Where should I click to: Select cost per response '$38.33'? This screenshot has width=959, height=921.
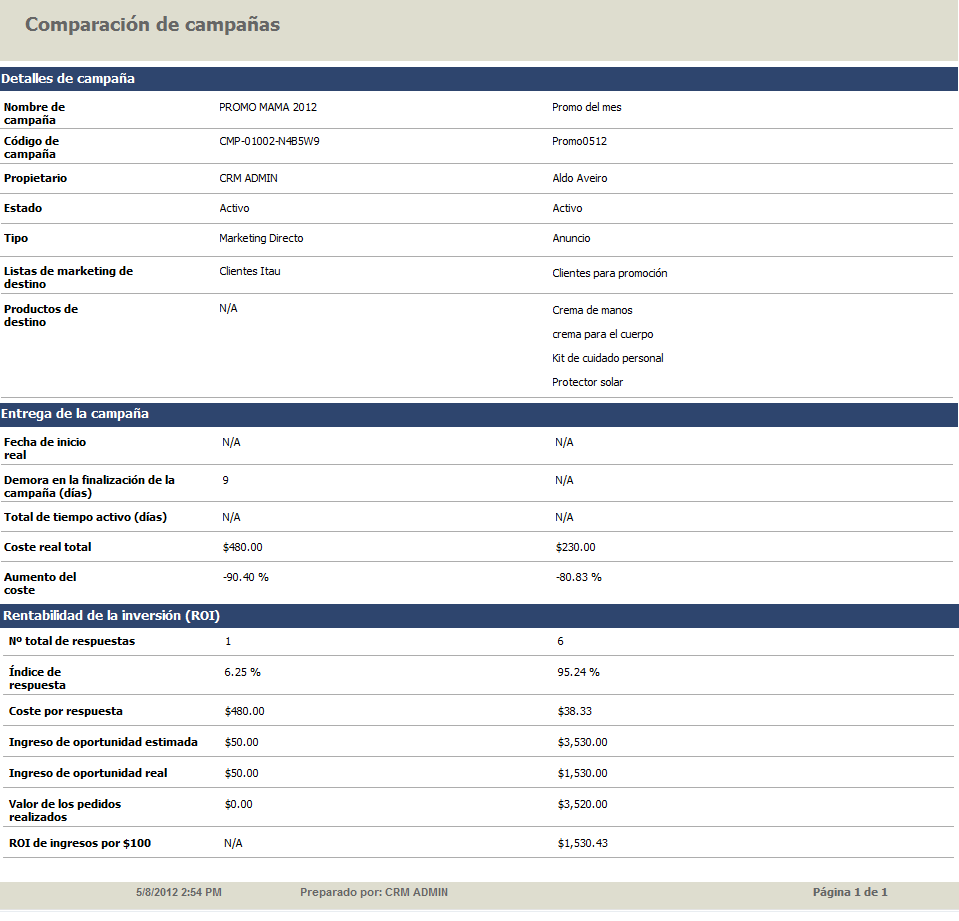tap(575, 711)
